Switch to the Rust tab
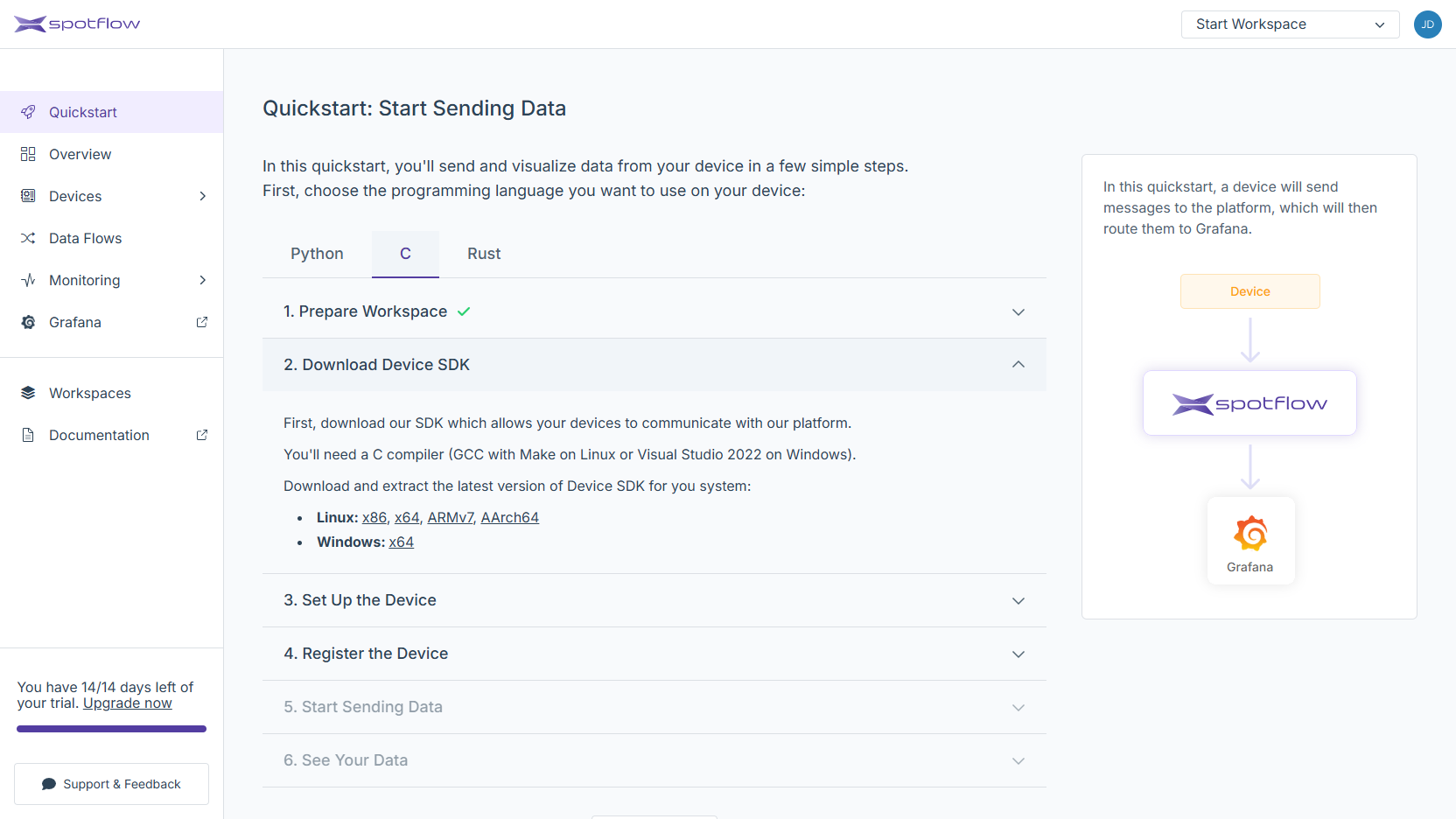1456x819 pixels. pyautogui.click(x=484, y=254)
